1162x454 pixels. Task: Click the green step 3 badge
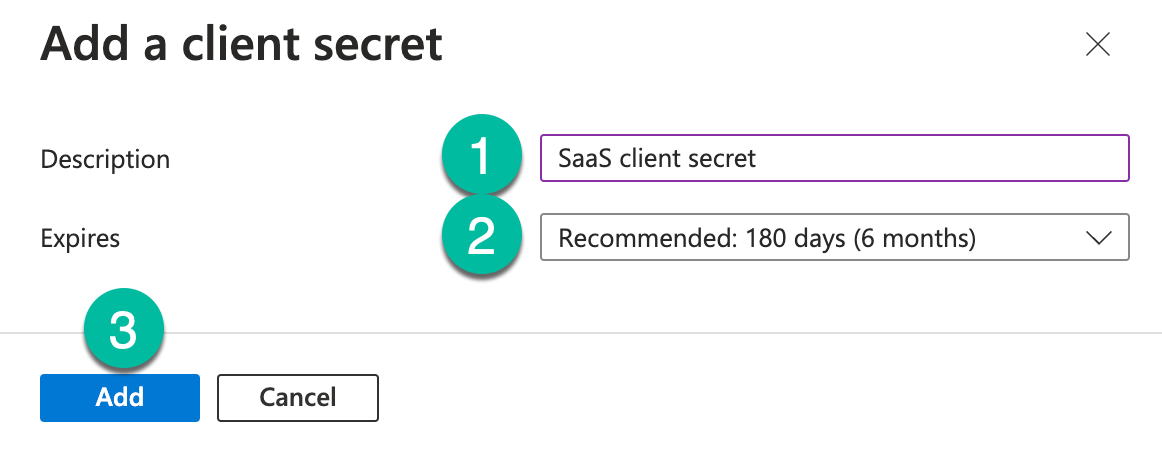point(122,332)
